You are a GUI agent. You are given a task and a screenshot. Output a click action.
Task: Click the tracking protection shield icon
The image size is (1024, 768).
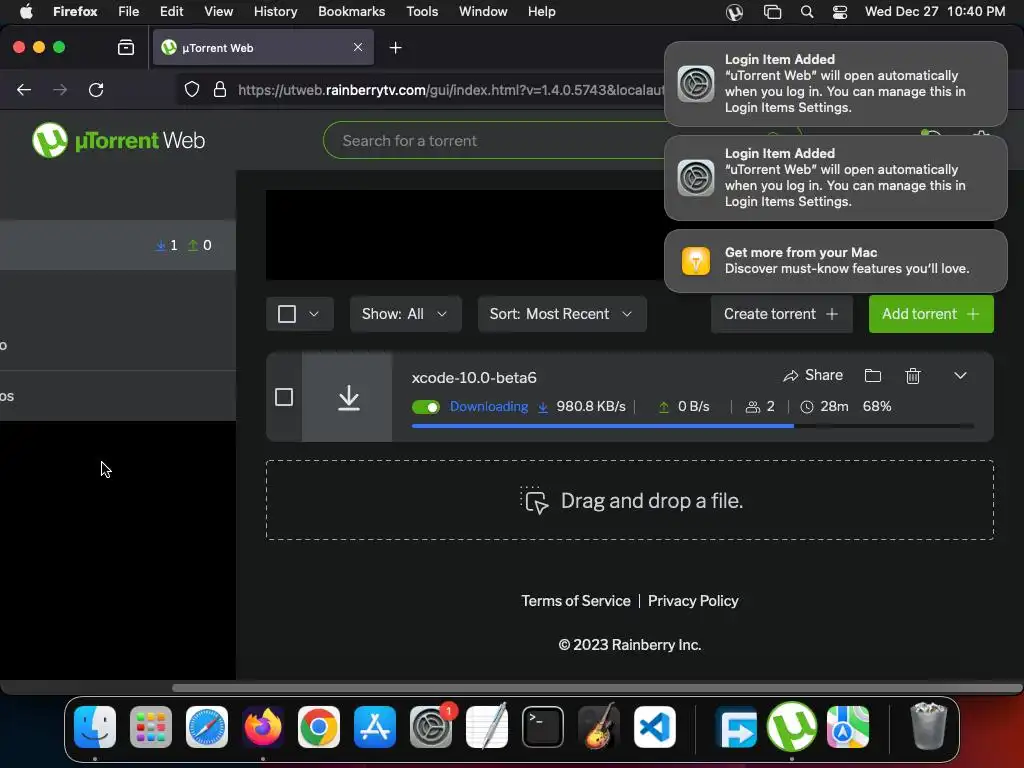pos(192,89)
